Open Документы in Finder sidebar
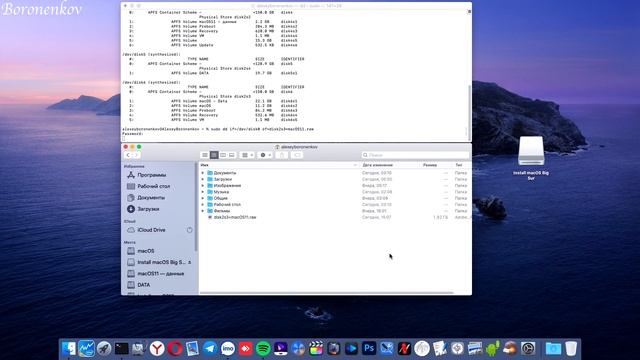 click(x=147, y=198)
